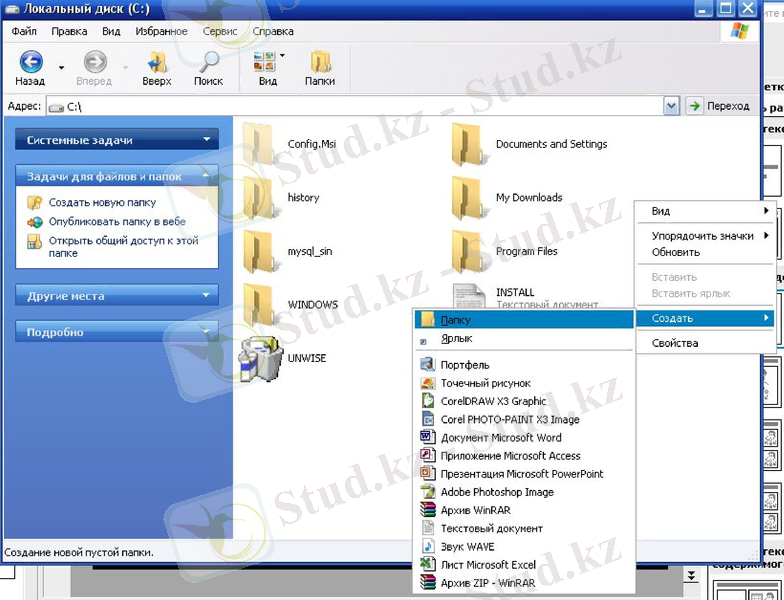Expand the address bar dropdown arrow
This screenshot has height=600, width=784.
(671, 106)
